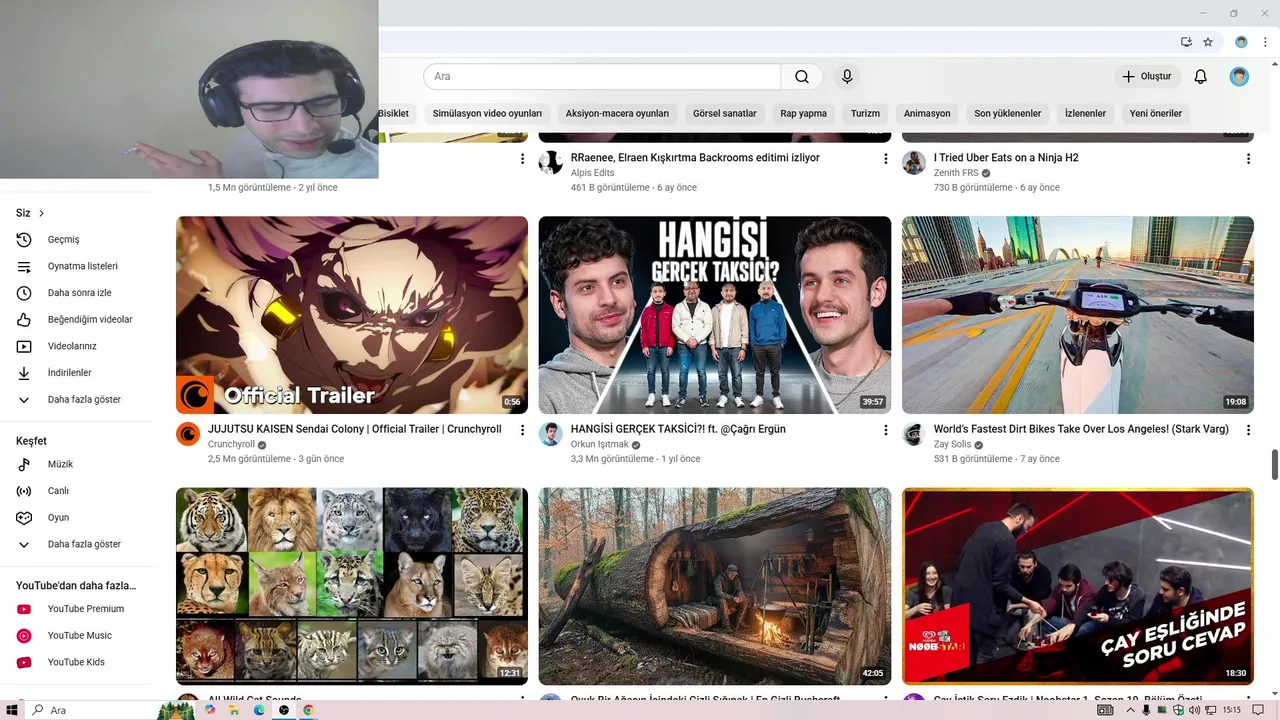Image resolution: width=1280 pixels, height=720 pixels.
Task: Select the Rap yapma chip
Action: coord(803,113)
